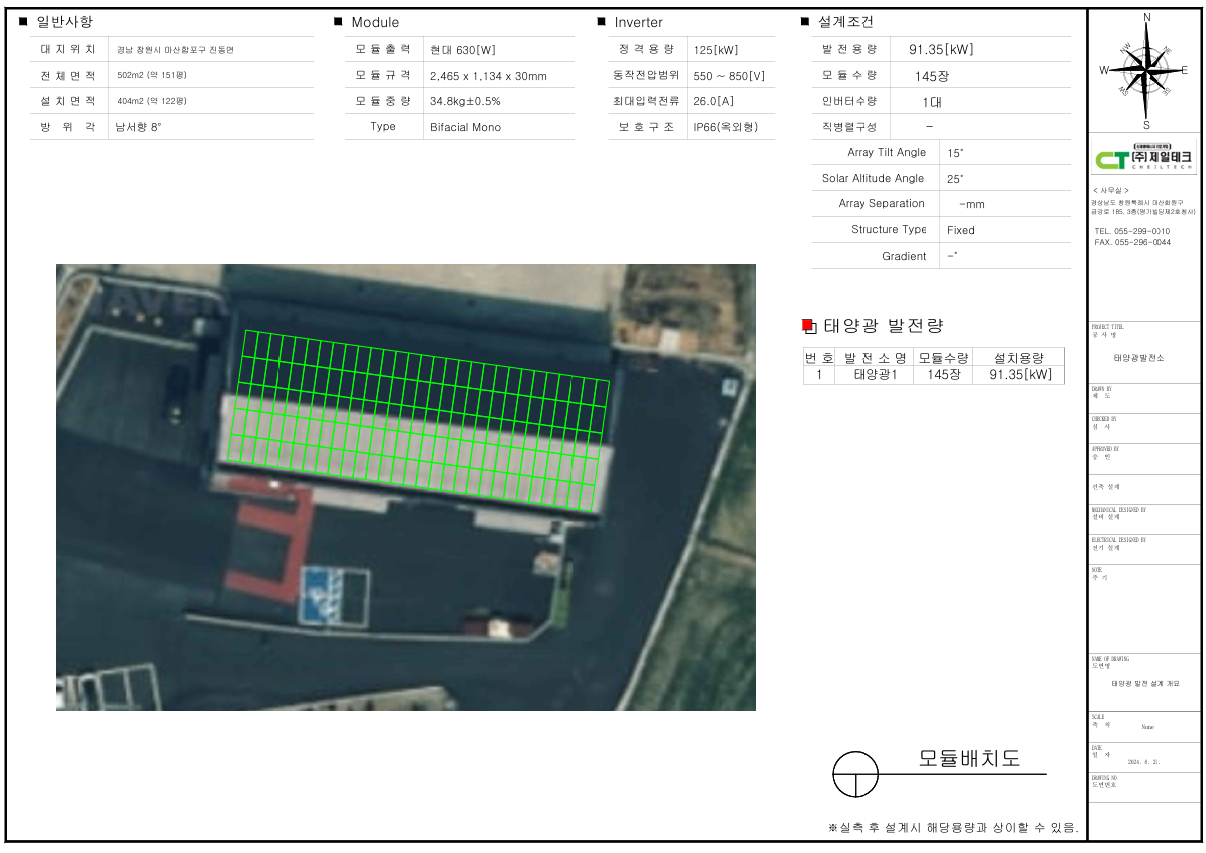Select the circle marker beside 모듈배치도
Viewport: 1206px width, 853px height.
(x=855, y=774)
